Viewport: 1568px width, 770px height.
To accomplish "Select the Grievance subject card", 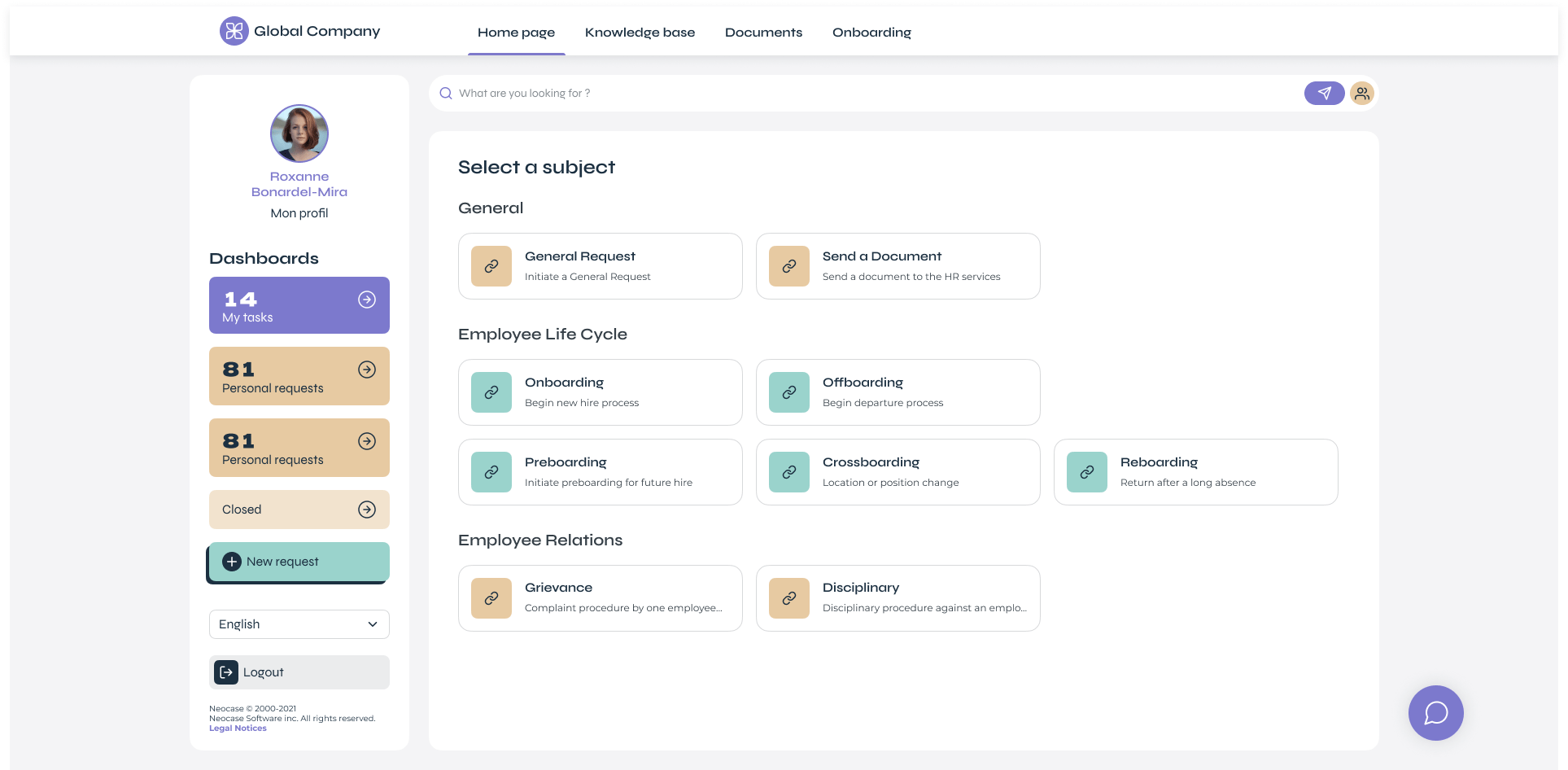I will click(x=600, y=597).
